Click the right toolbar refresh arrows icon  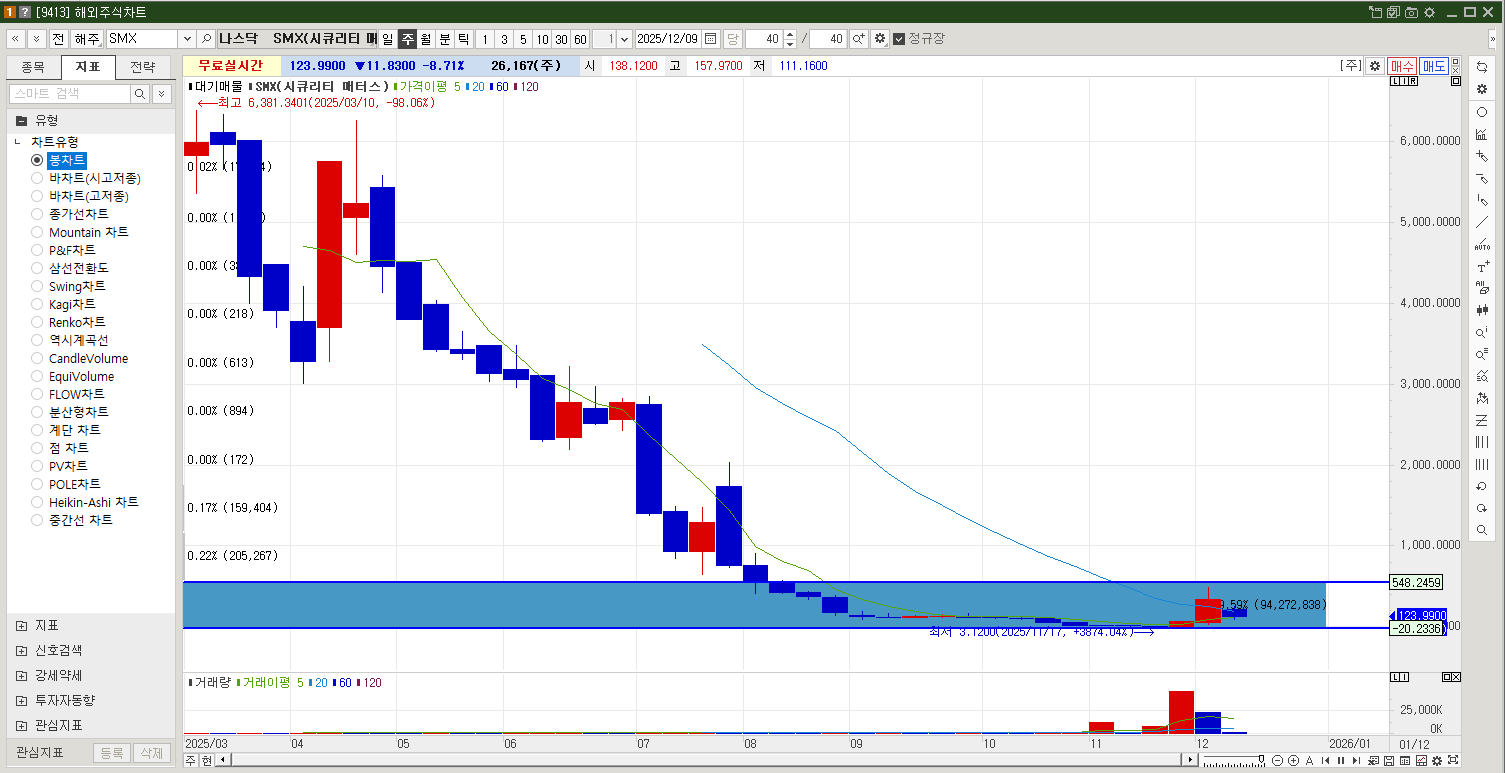[1482, 66]
